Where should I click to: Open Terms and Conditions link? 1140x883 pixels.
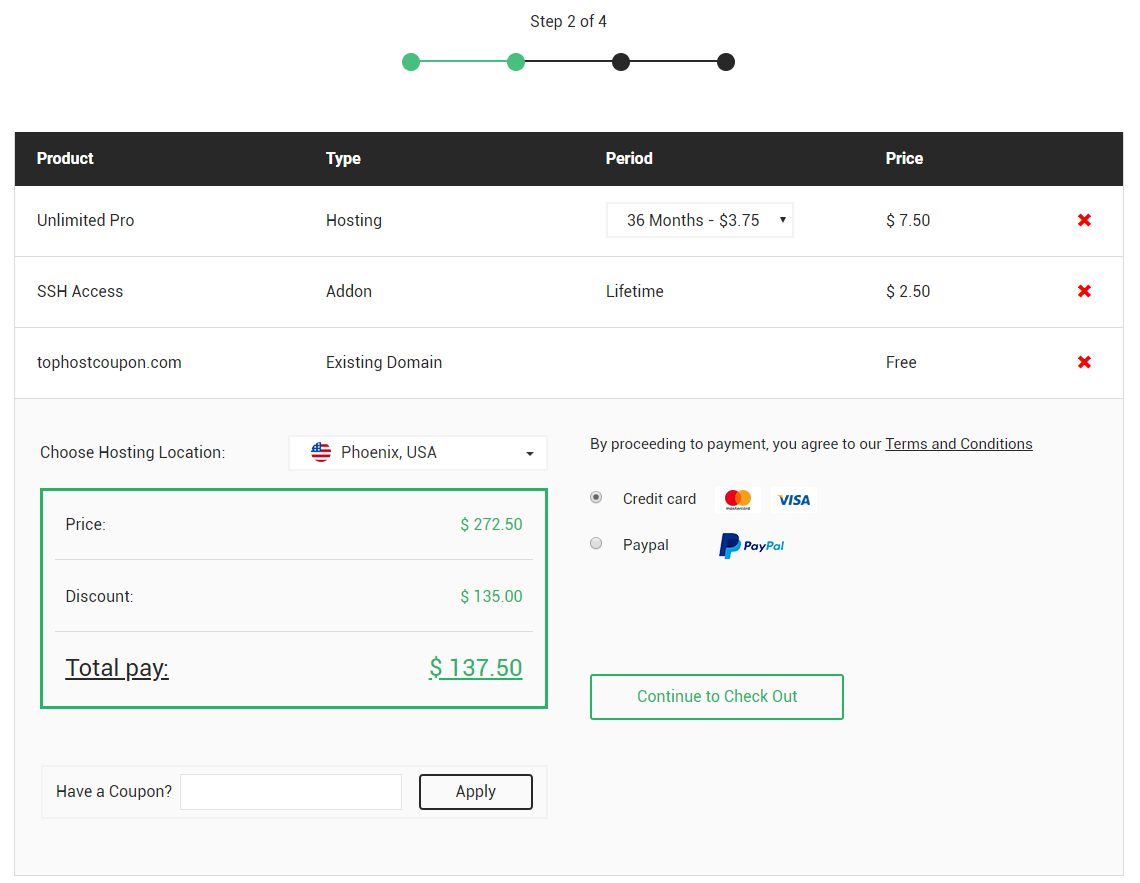[x=958, y=444]
